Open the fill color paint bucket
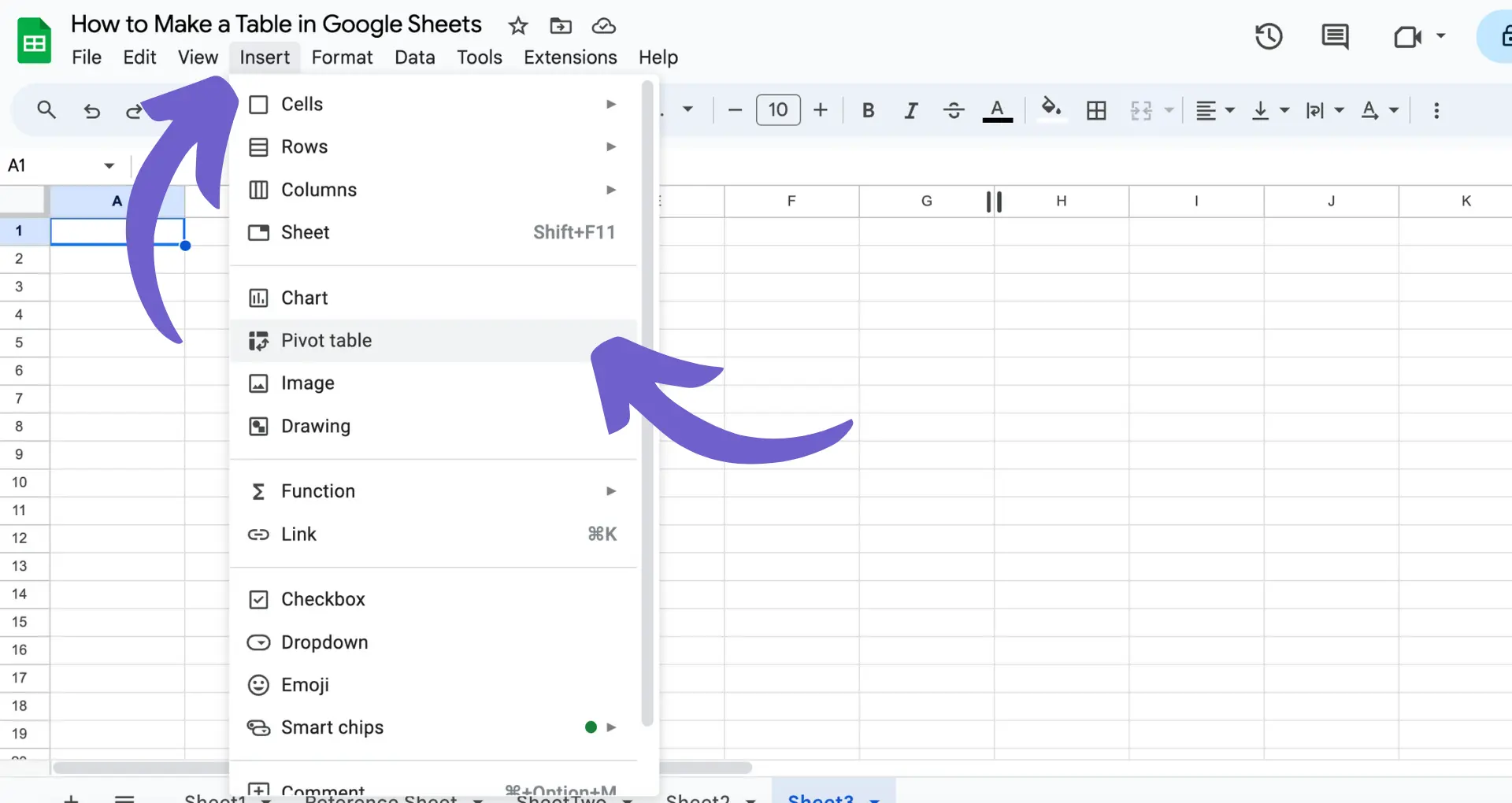The height and width of the screenshot is (803, 1512). point(1051,109)
